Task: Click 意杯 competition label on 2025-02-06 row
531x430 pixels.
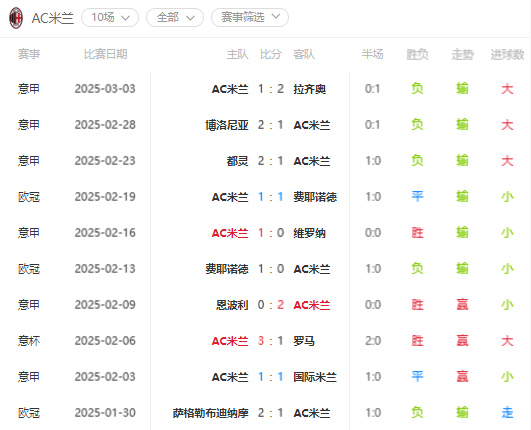Action: click(29, 341)
